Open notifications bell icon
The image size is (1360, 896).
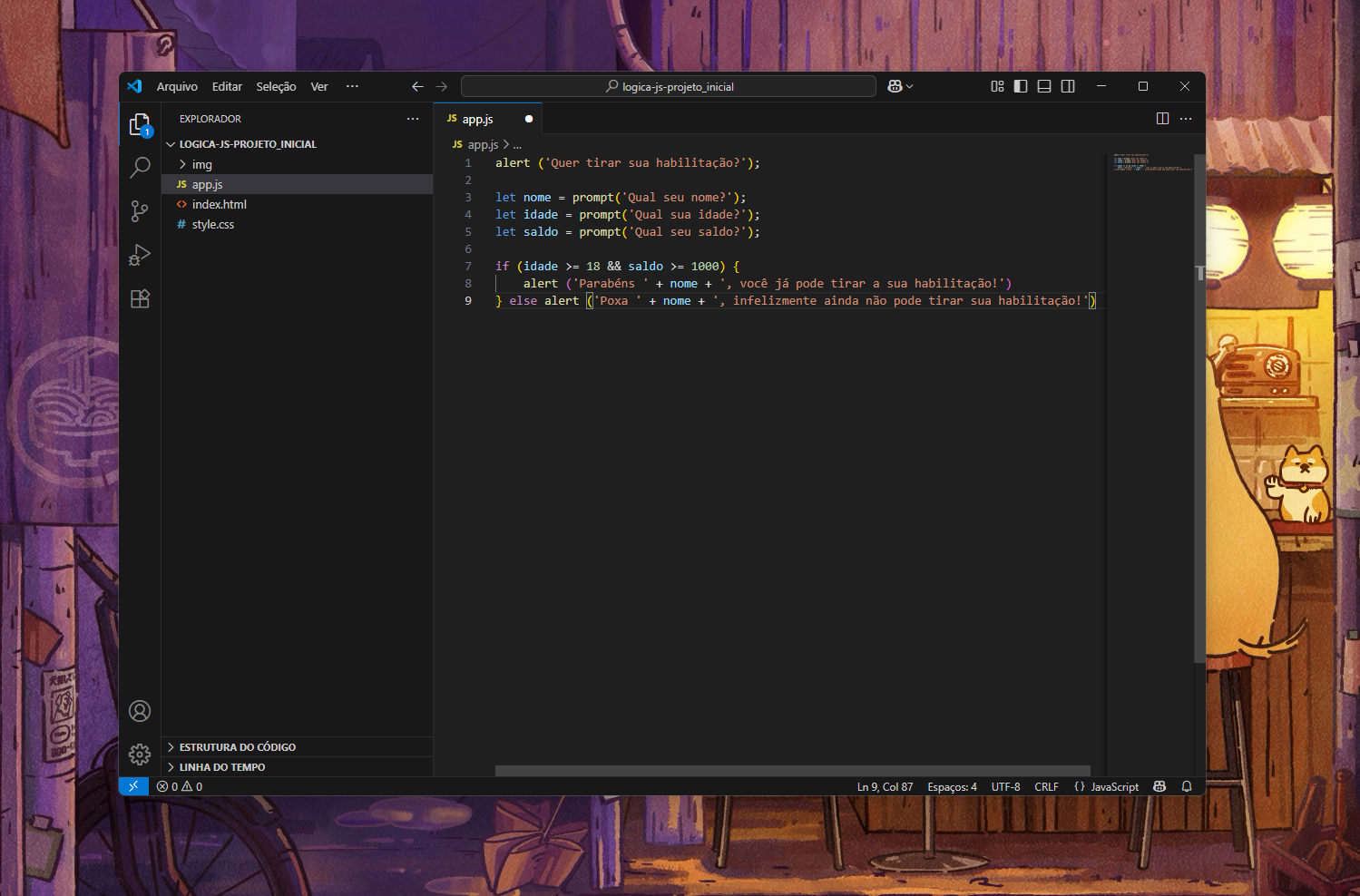pyautogui.click(x=1187, y=786)
